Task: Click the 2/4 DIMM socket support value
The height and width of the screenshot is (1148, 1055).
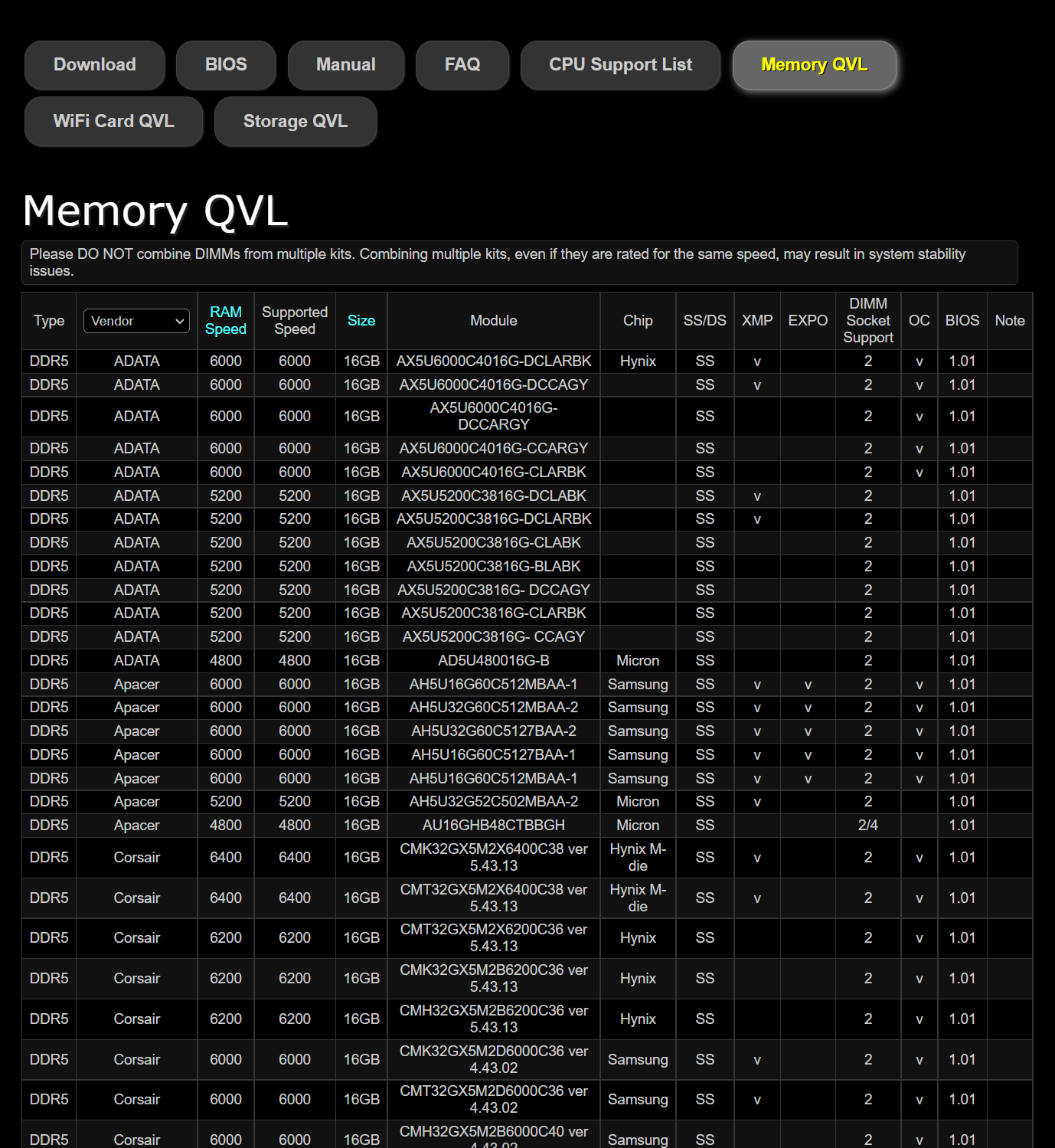Action: [x=868, y=826]
